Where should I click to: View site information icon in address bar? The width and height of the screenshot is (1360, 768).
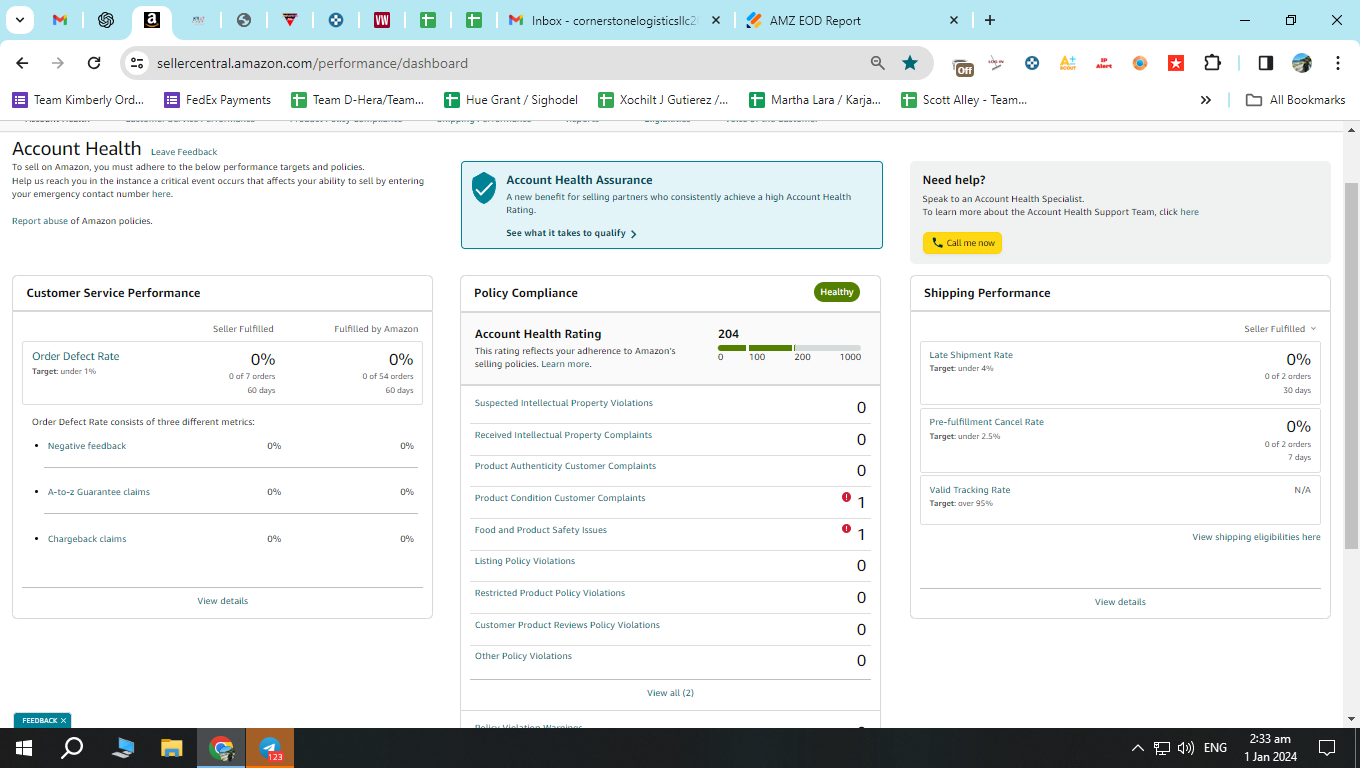138,63
